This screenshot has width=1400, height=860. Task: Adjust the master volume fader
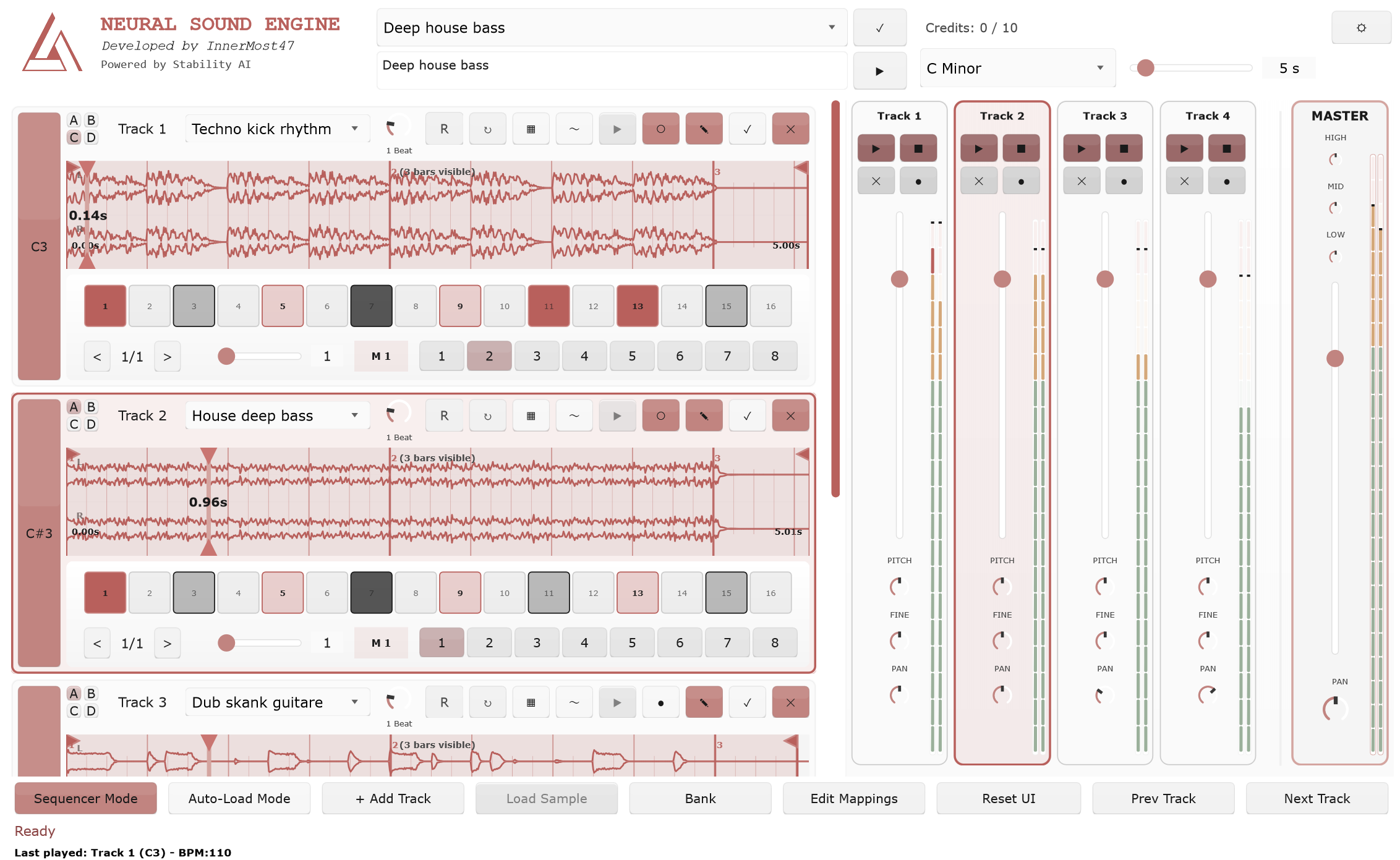[1334, 358]
